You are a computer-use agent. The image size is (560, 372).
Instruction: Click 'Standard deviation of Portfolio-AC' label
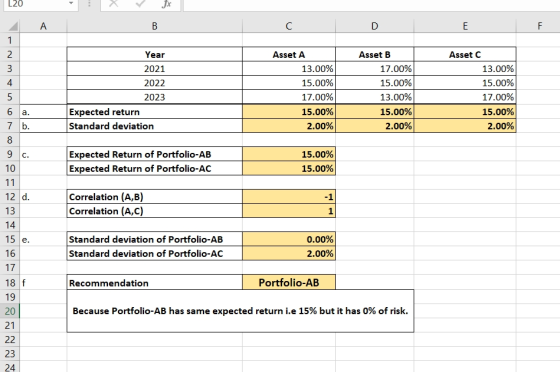154,253
